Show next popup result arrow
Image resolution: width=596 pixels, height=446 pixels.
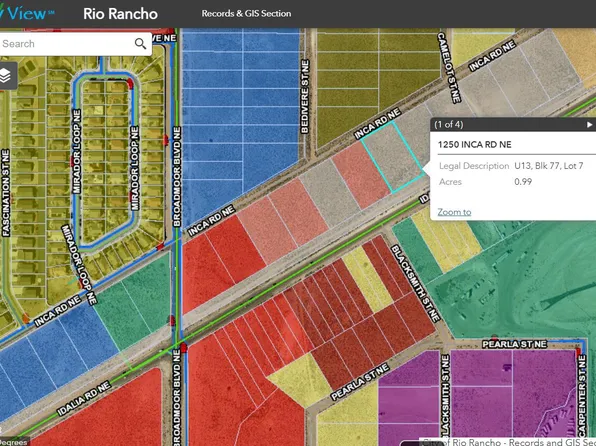589,124
